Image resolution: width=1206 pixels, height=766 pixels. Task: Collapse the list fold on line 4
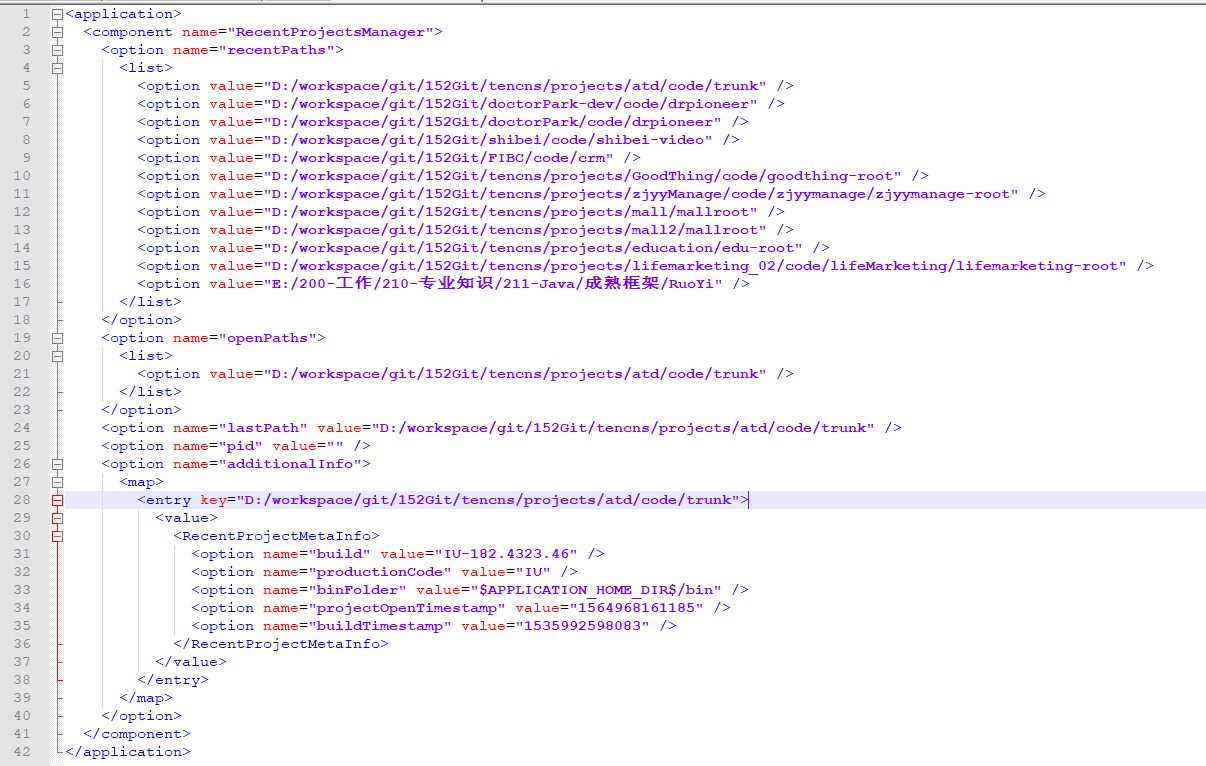[58, 68]
